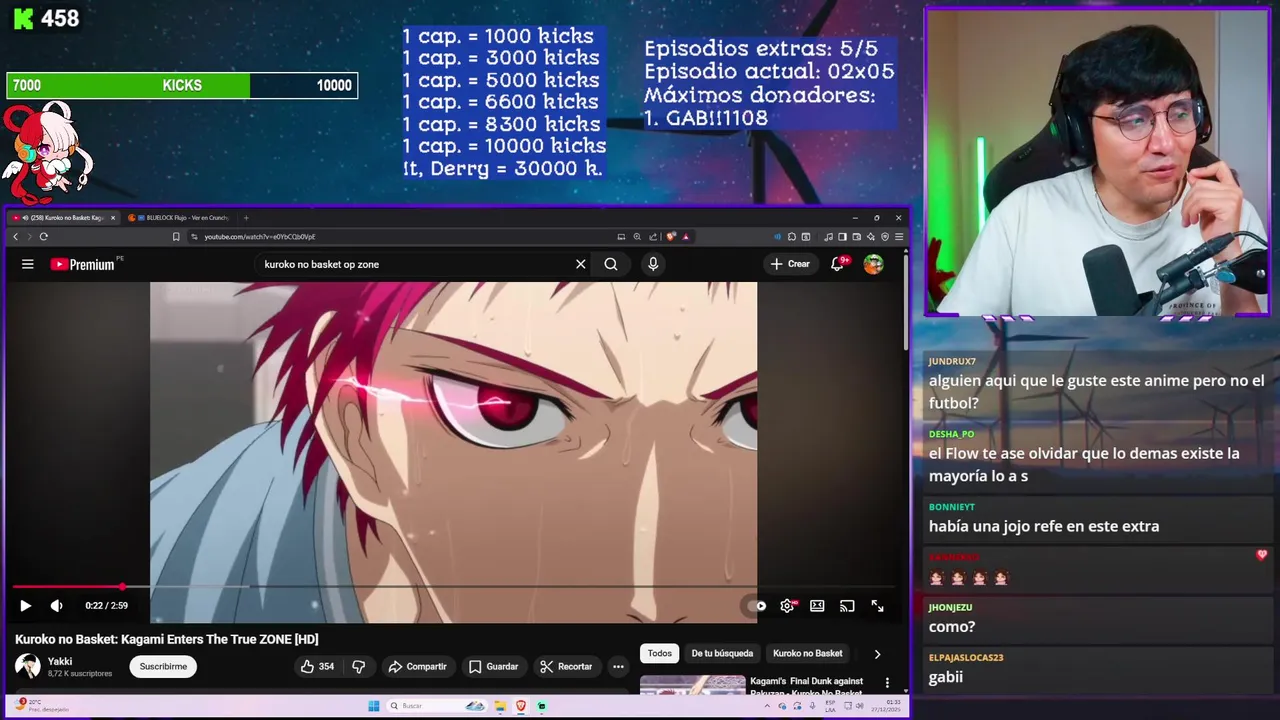
Task: Toggle browser sidebar panel icon
Action: click(x=842, y=237)
